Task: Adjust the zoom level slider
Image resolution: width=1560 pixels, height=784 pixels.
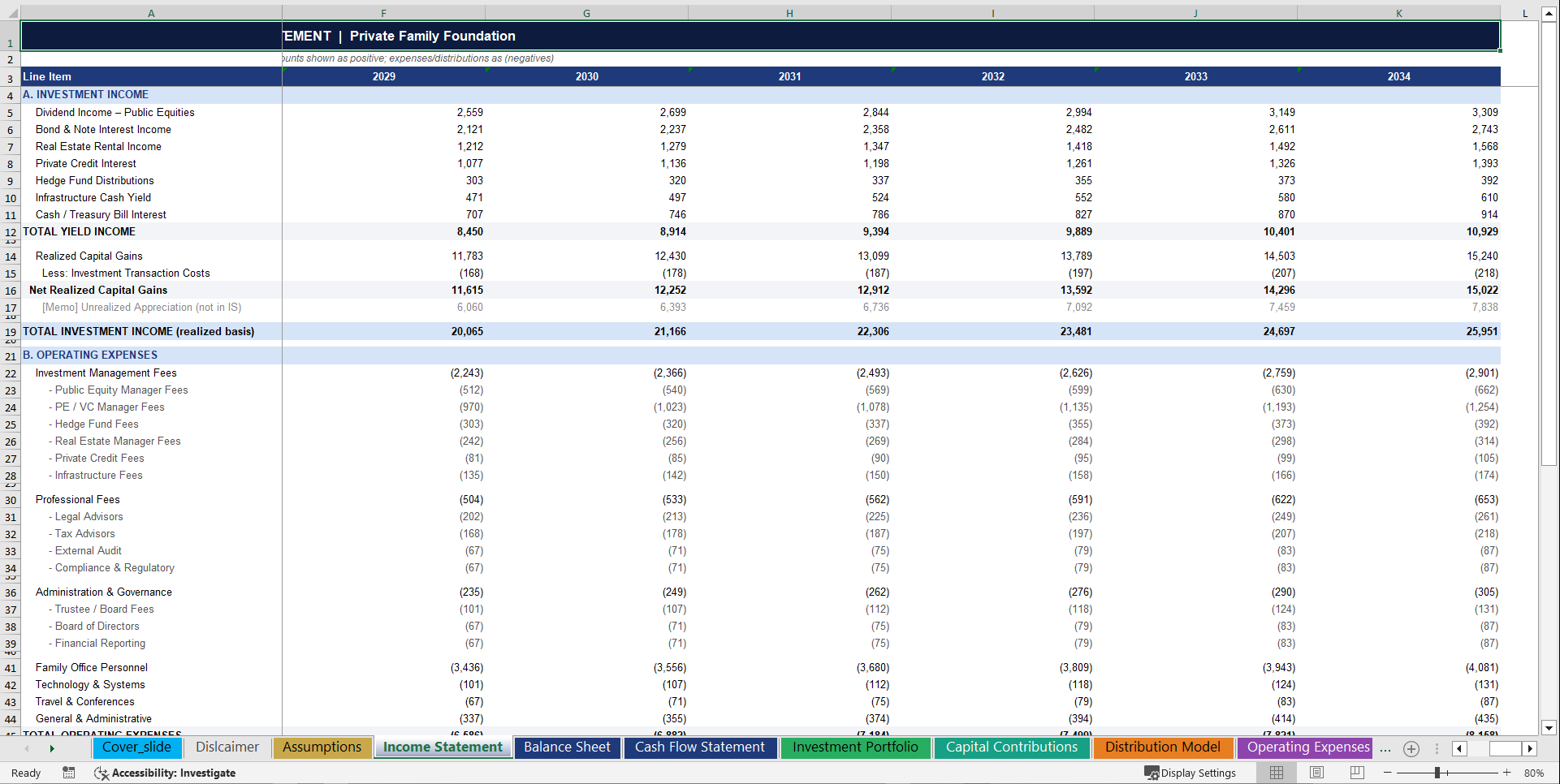Action: point(1437,773)
